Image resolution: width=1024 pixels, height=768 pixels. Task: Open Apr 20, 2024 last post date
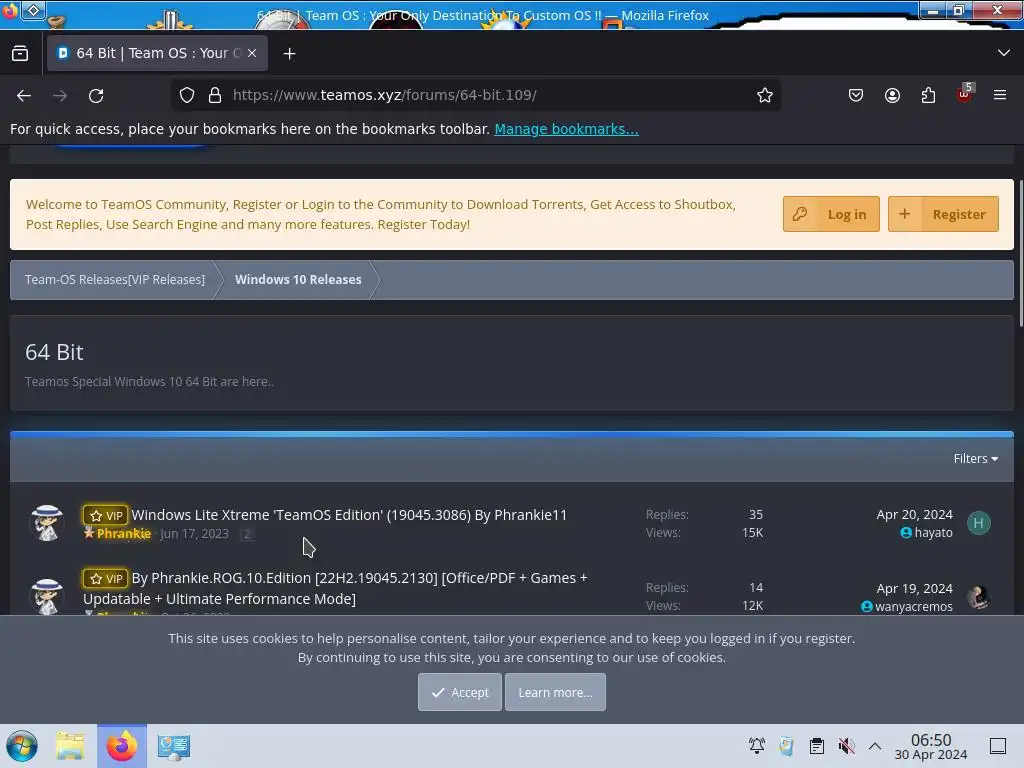[x=914, y=515]
